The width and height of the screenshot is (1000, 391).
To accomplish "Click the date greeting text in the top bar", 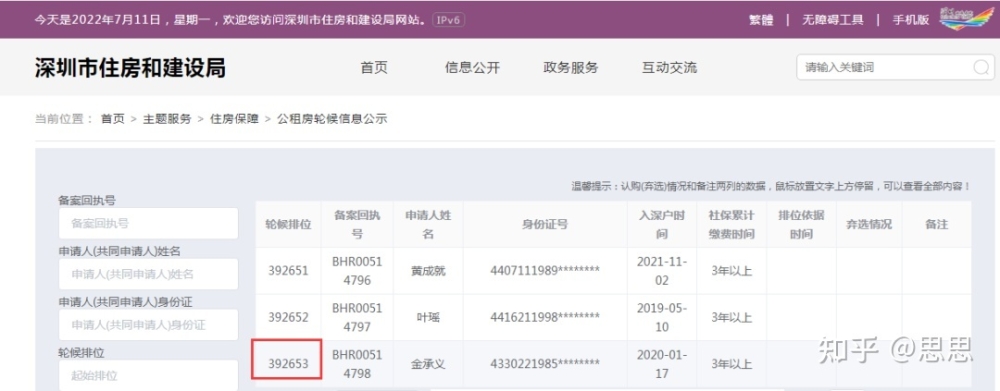I will (x=230, y=20).
